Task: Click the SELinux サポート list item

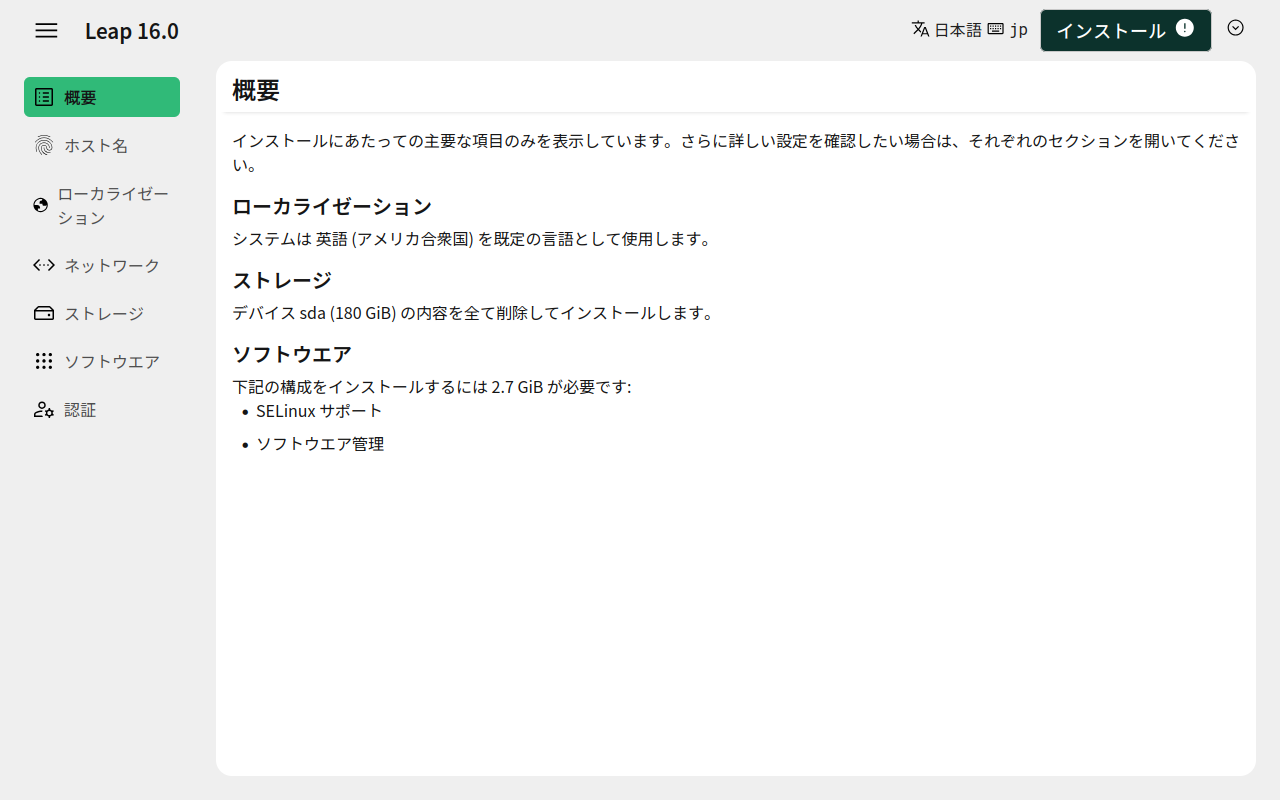Action: [319, 411]
